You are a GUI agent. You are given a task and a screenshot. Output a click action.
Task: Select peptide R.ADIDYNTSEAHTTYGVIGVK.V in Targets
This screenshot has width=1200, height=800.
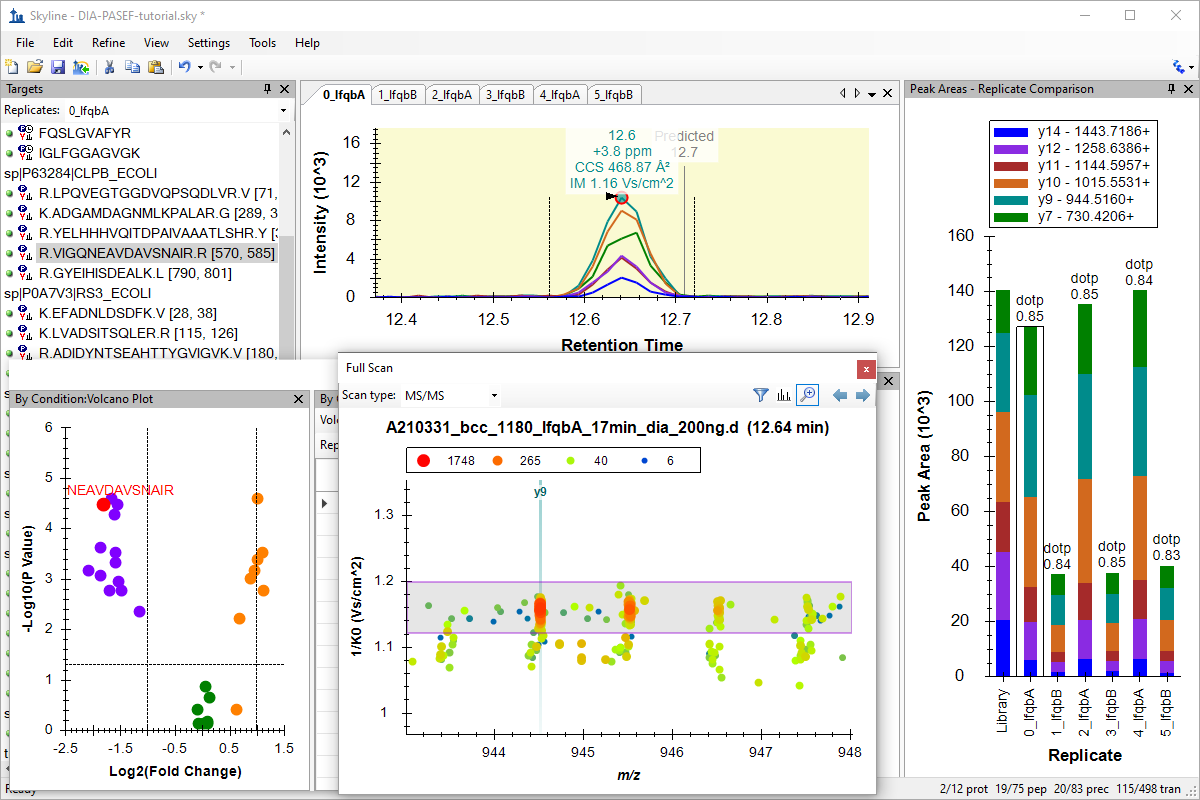click(157, 353)
